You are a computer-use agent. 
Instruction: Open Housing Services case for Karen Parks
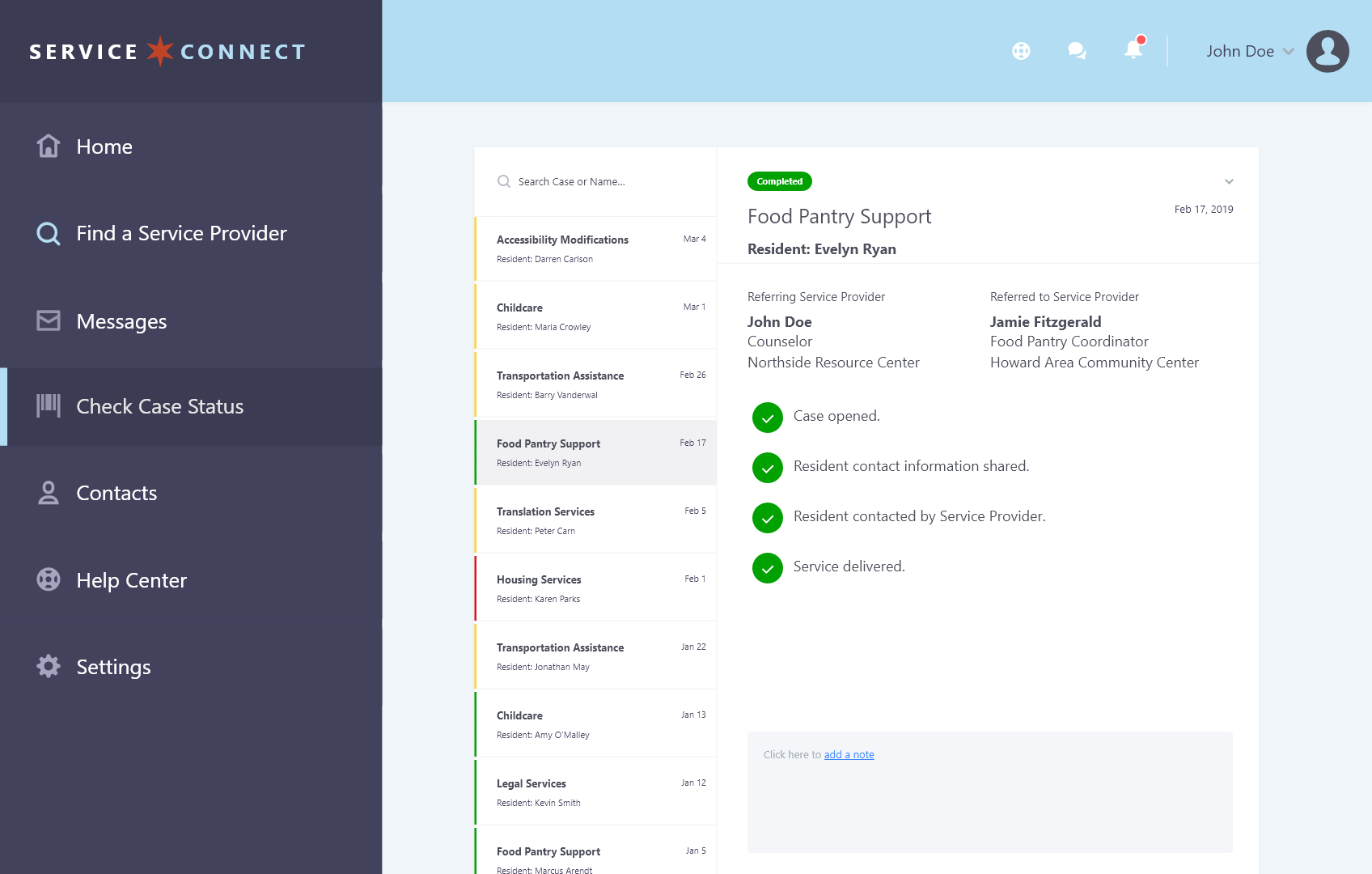tap(595, 589)
